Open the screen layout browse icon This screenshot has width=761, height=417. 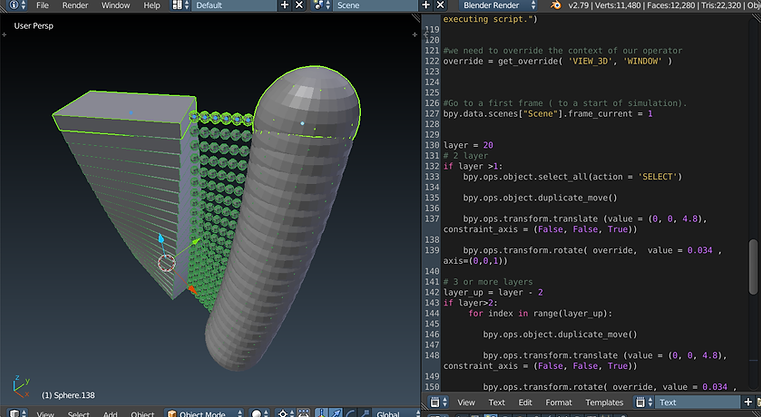[181, 5]
